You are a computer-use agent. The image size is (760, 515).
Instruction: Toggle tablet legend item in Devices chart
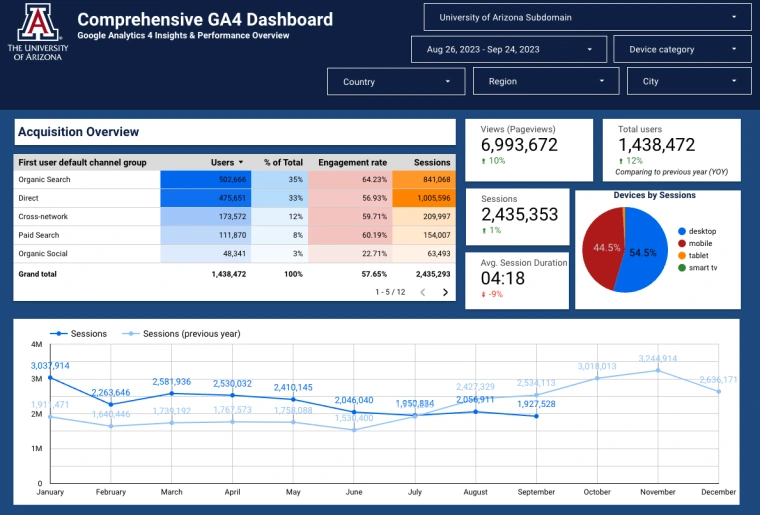(693, 255)
